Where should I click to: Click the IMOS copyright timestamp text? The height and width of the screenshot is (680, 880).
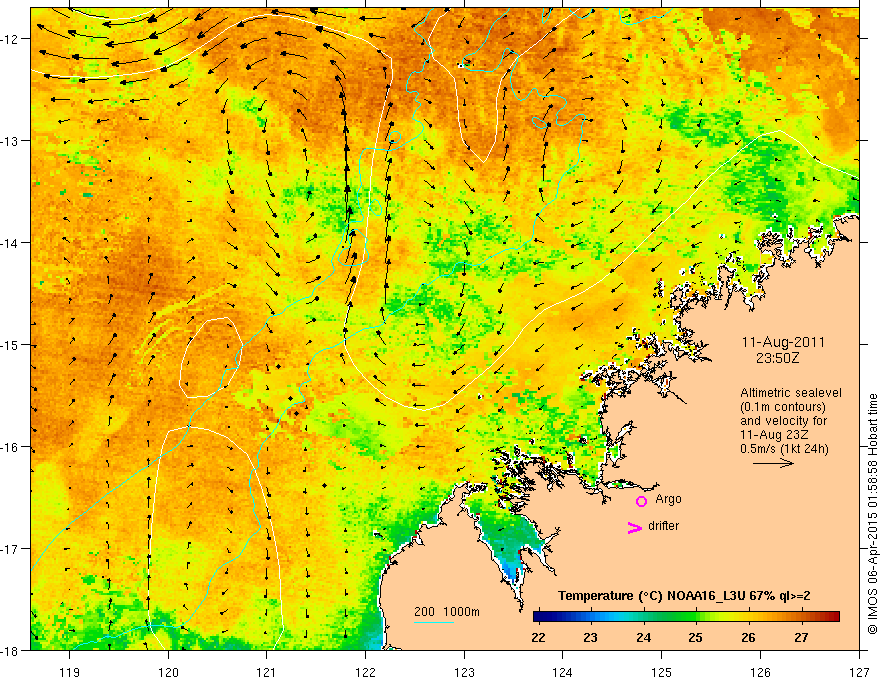[x=872, y=513]
